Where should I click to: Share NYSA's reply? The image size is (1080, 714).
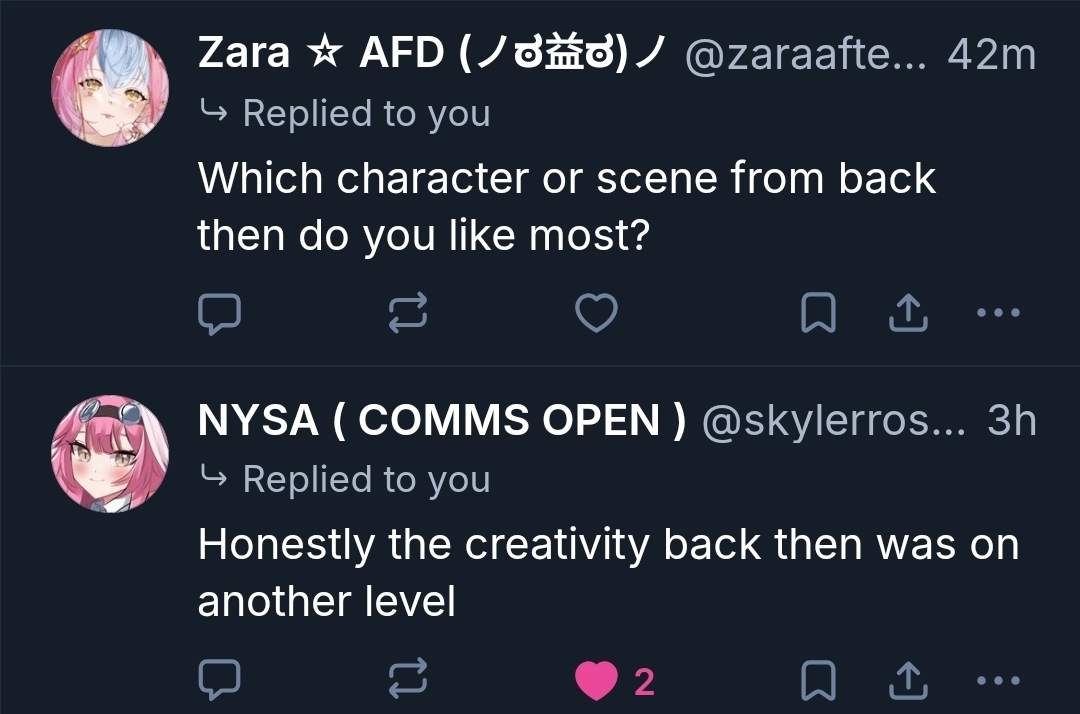coord(908,681)
